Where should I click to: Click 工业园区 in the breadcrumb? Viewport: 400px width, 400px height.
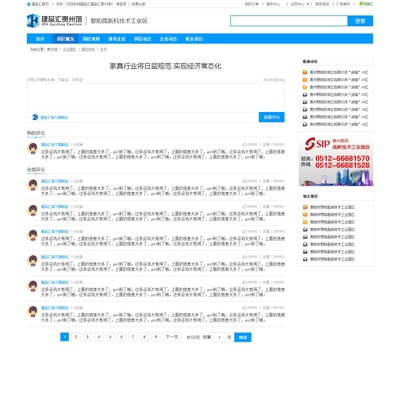(x=69, y=49)
